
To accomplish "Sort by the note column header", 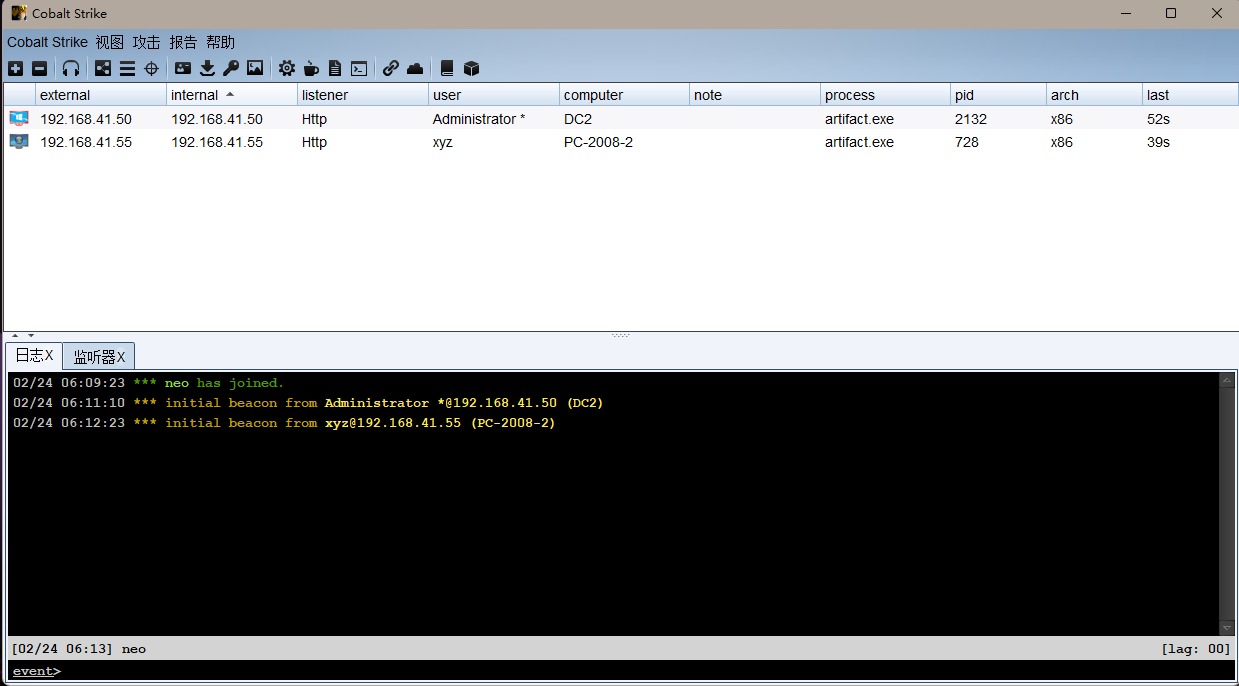I will 755,95.
